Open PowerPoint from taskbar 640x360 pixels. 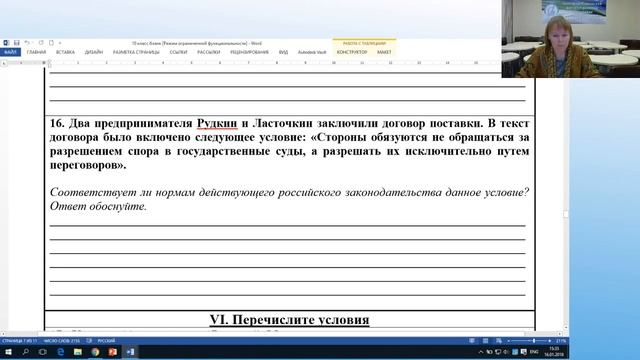click(x=113, y=352)
